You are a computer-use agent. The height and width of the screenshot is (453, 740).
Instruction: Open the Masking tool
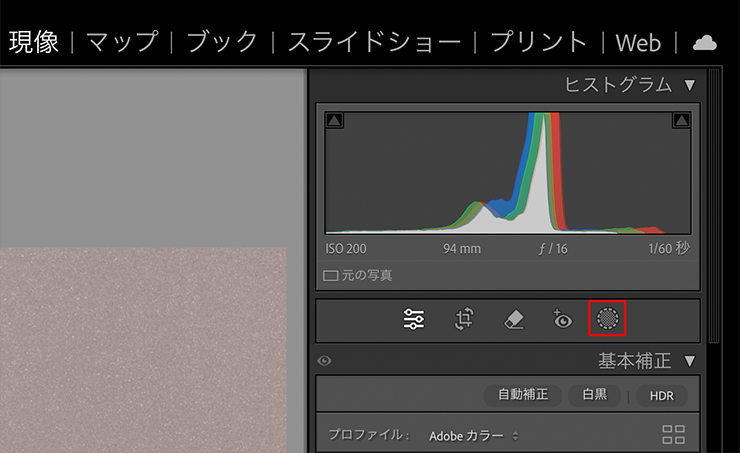click(608, 319)
